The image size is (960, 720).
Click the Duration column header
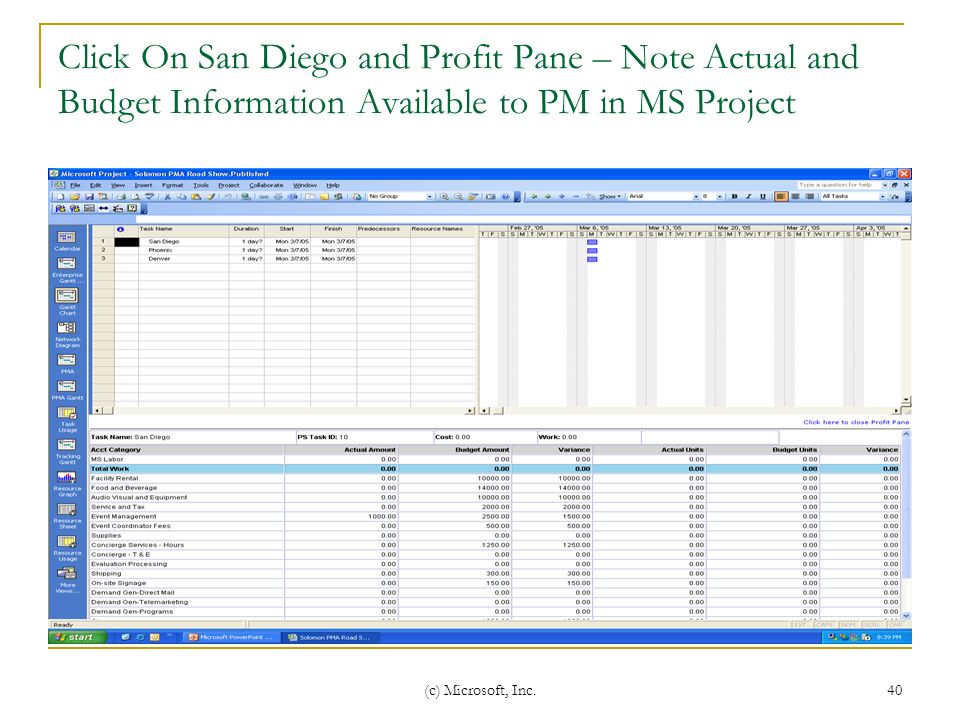pos(246,229)
